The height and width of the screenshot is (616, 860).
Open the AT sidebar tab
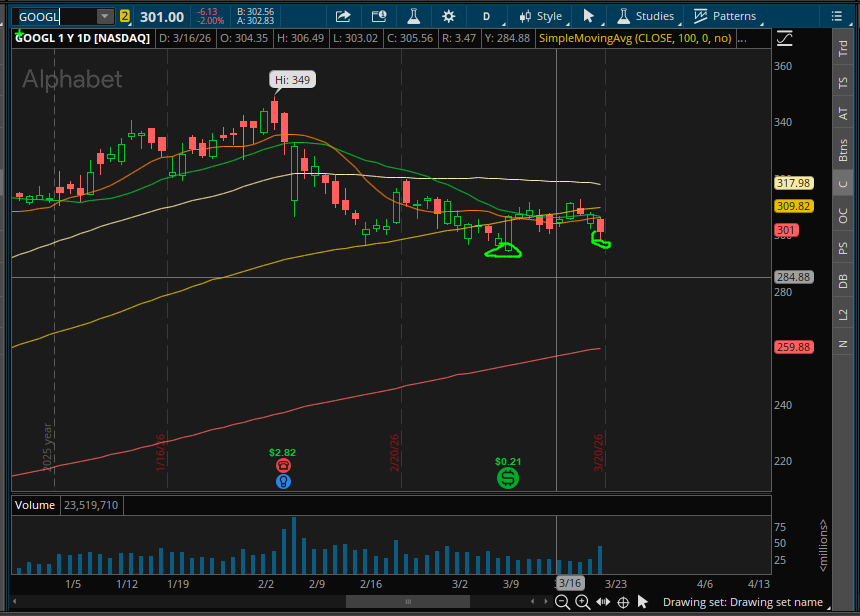coord(844,114)
